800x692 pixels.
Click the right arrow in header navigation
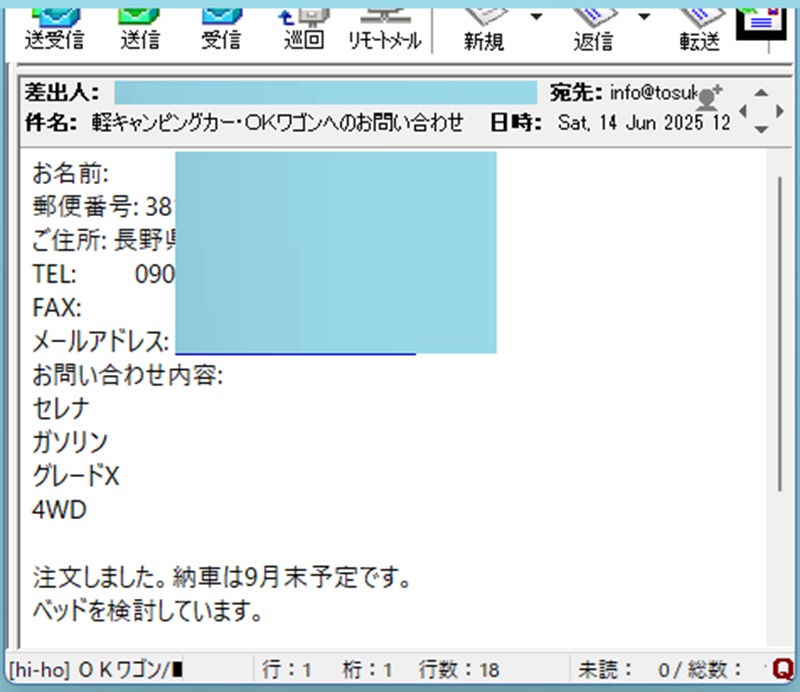(779, 109)
